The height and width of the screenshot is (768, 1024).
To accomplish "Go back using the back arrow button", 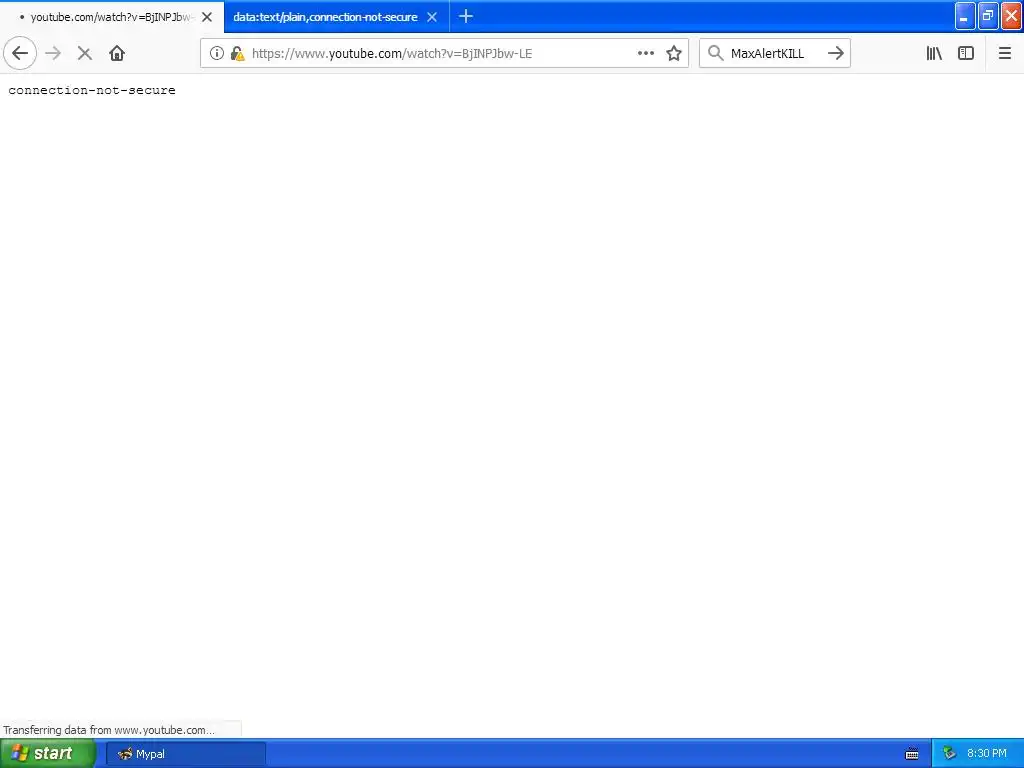I will coord(20,54).
